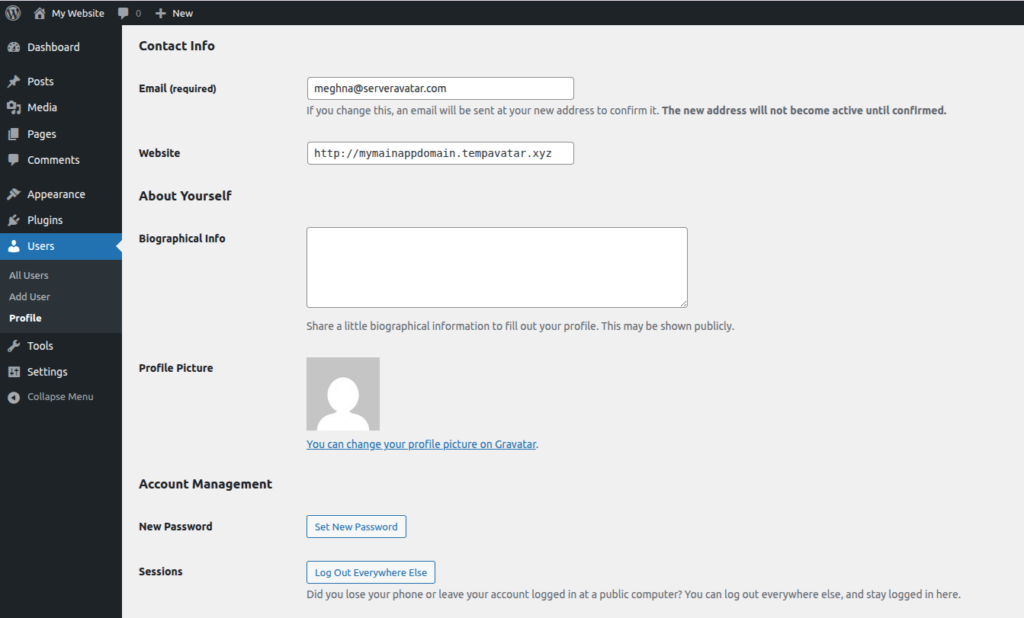The width and height of the screenshot is (1024, 618).
Task: Open the Gravatar profile picture link
Action: [421, 443]
